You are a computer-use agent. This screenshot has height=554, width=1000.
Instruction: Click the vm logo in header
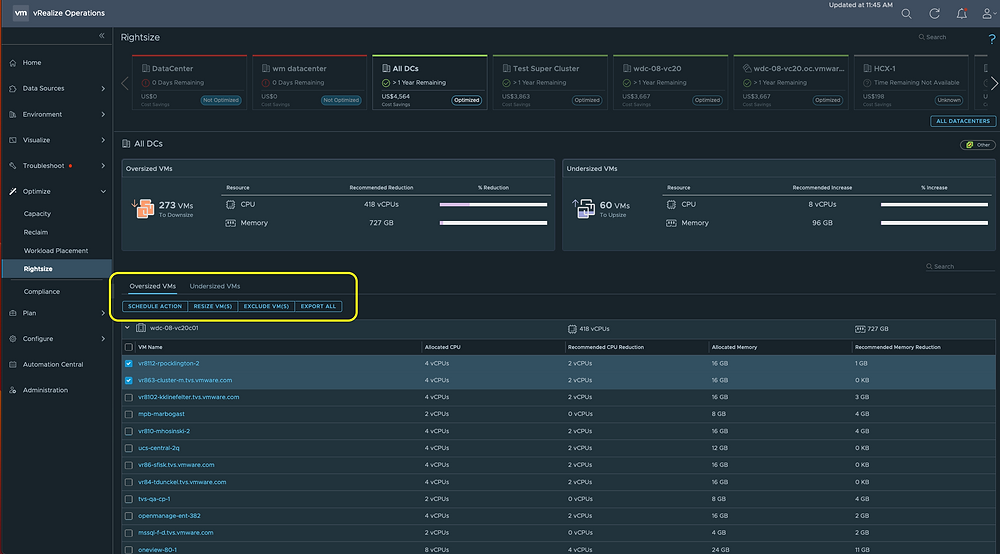click(x=20, y=13)
